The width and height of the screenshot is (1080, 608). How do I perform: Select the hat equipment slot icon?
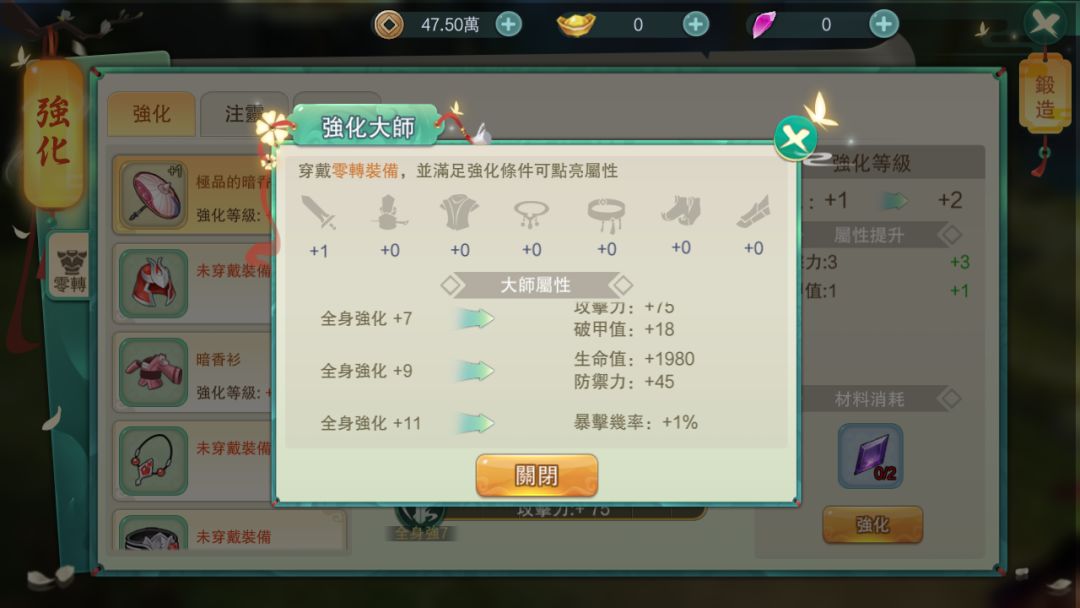tap(390, 212)
